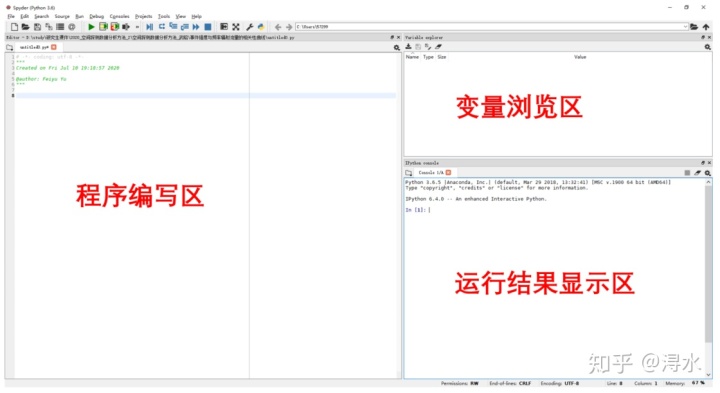The image size is (720, 393).
Task: Click the debugger Run current line icon
Action: tap(162, 27)
